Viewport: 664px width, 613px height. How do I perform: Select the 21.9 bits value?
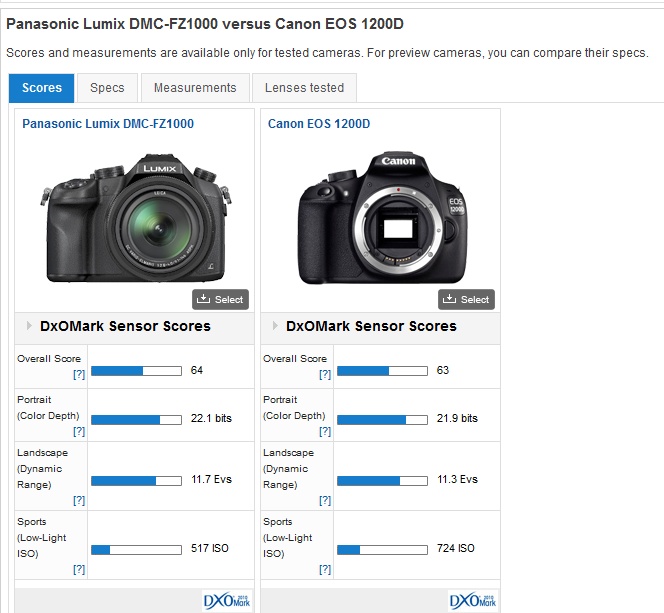[x=457, y=418]
